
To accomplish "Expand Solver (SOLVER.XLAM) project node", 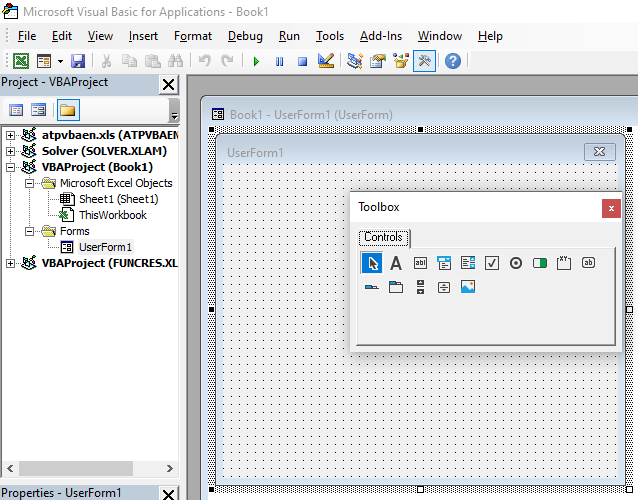I will point(10,151).
